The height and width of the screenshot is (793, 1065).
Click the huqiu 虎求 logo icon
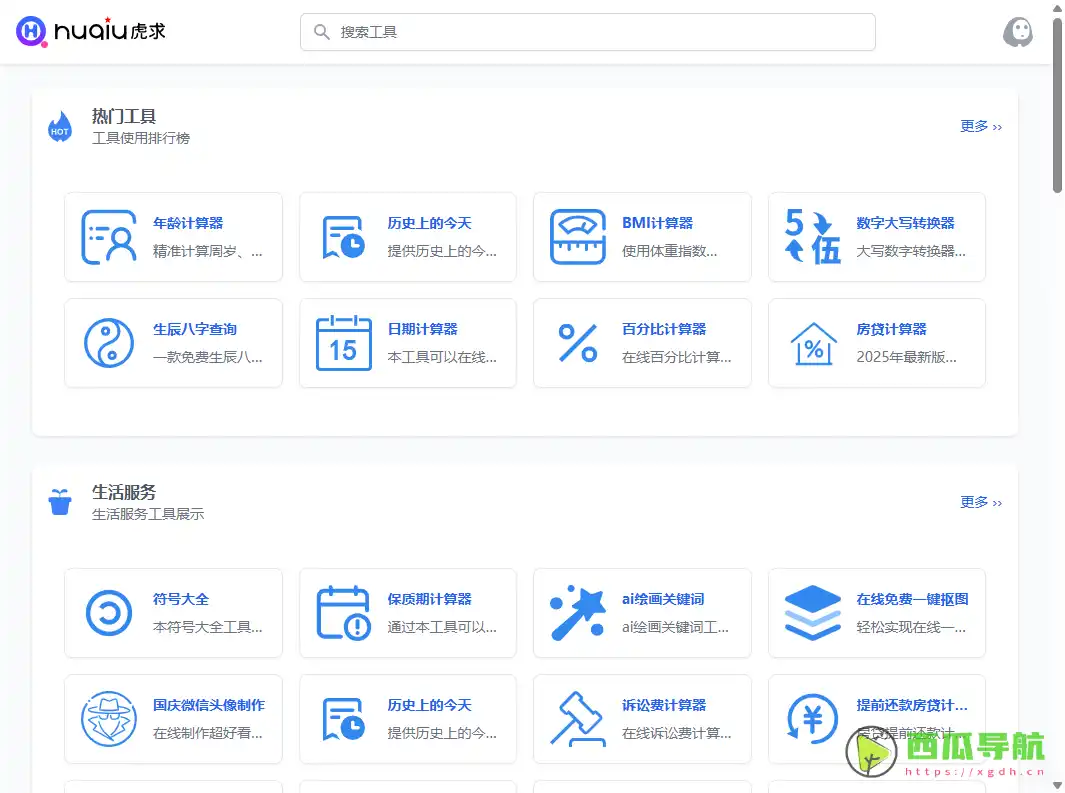pos(32,31)
